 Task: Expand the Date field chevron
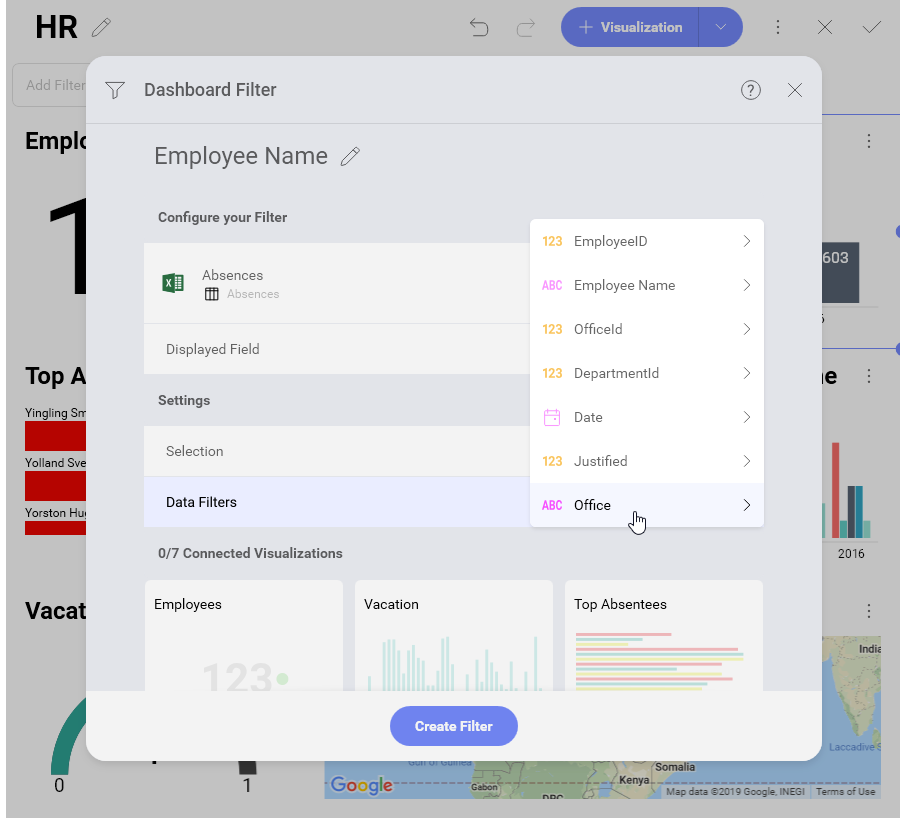(746, 417)
